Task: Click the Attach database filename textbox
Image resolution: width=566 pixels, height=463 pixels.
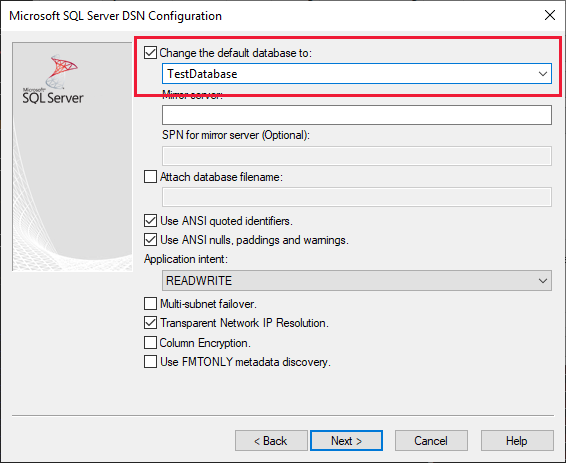Action: pos(357,197)
